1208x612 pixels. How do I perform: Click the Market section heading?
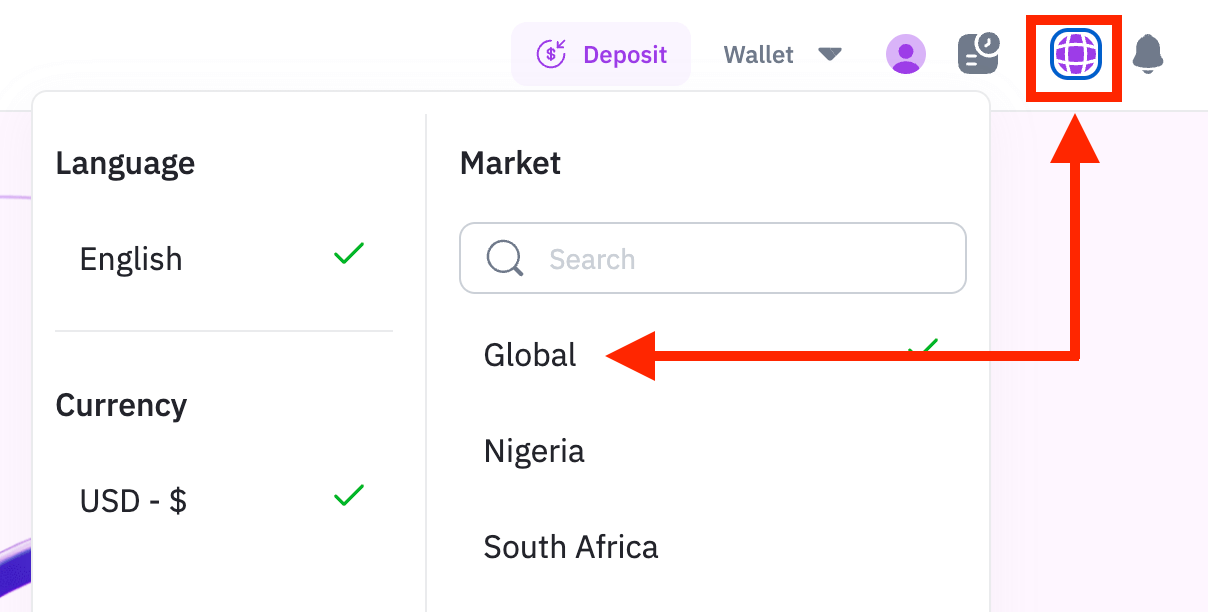[x=510, y=163]
